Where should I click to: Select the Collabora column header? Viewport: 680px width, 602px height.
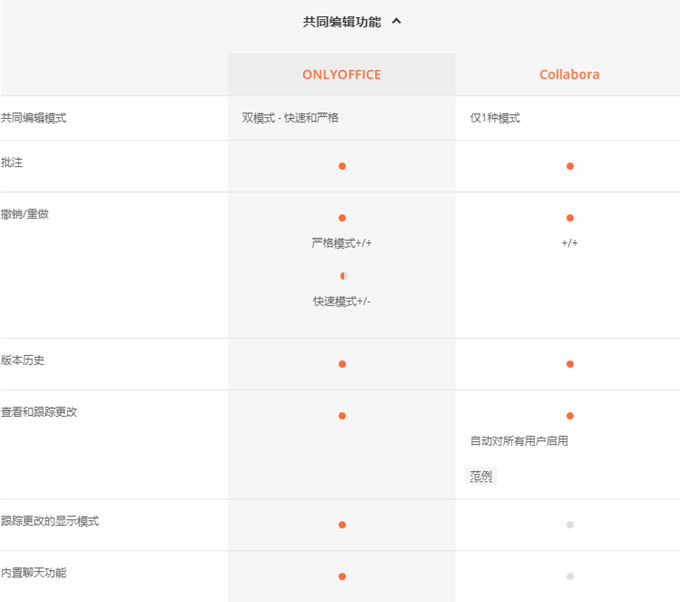pos(569,75)
